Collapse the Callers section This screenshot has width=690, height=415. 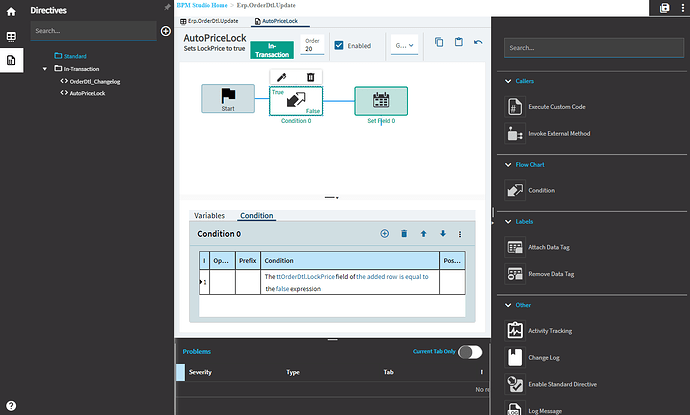[508, 81]
